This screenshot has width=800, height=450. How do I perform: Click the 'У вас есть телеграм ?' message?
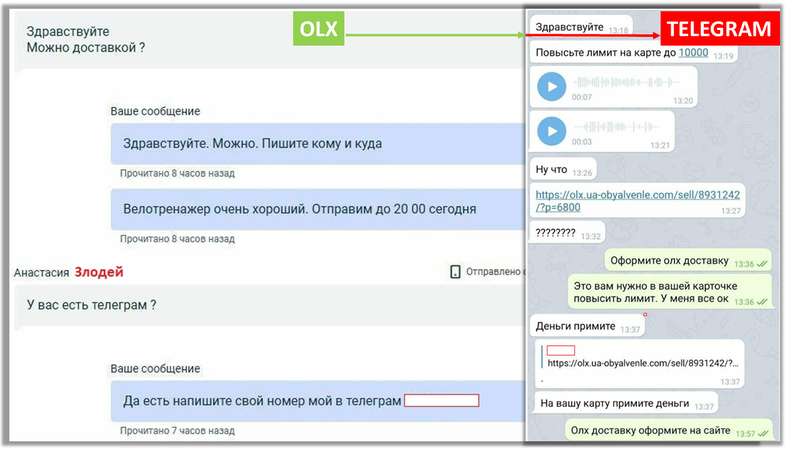(x=92, y=306)
